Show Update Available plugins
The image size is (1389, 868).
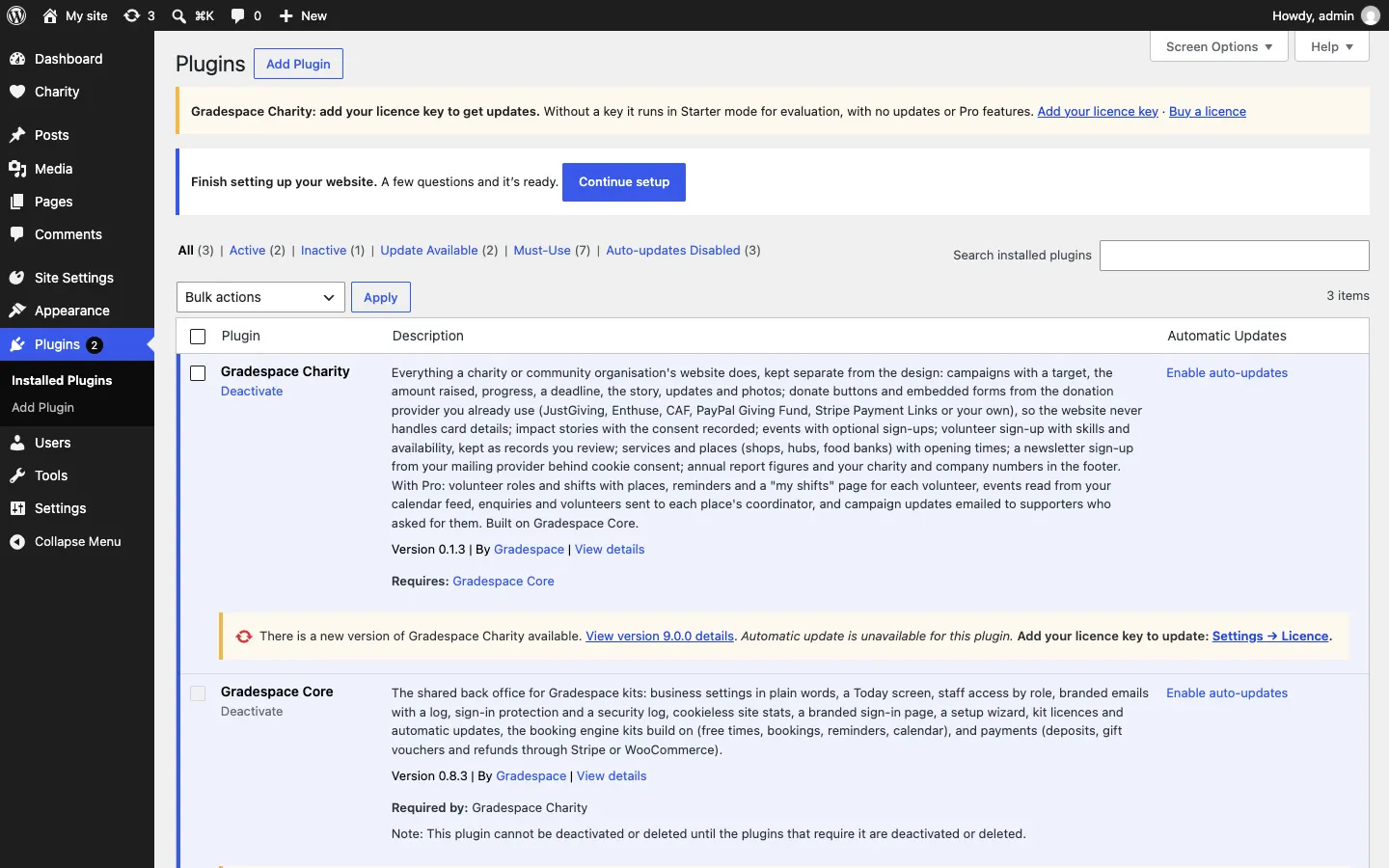coord(429,251)
